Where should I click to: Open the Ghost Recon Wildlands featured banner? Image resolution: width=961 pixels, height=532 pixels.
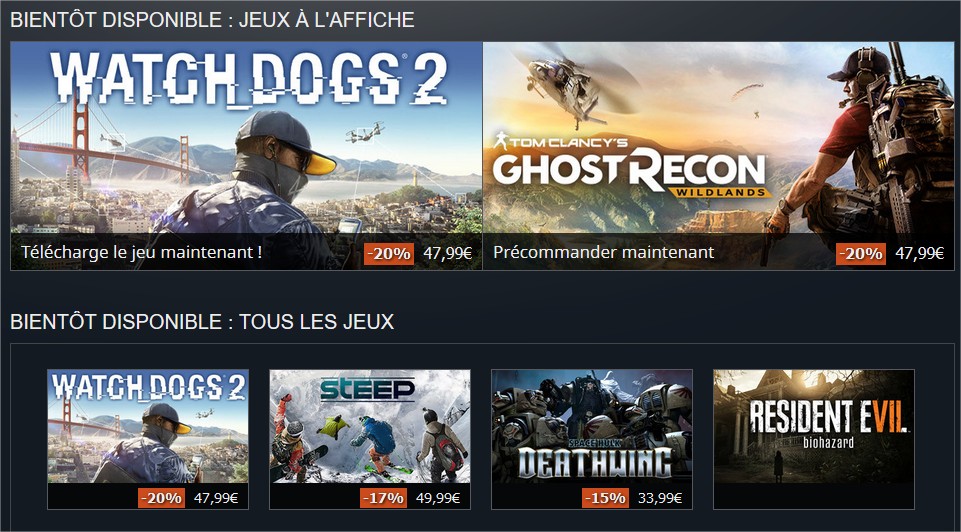pos(718,156)
